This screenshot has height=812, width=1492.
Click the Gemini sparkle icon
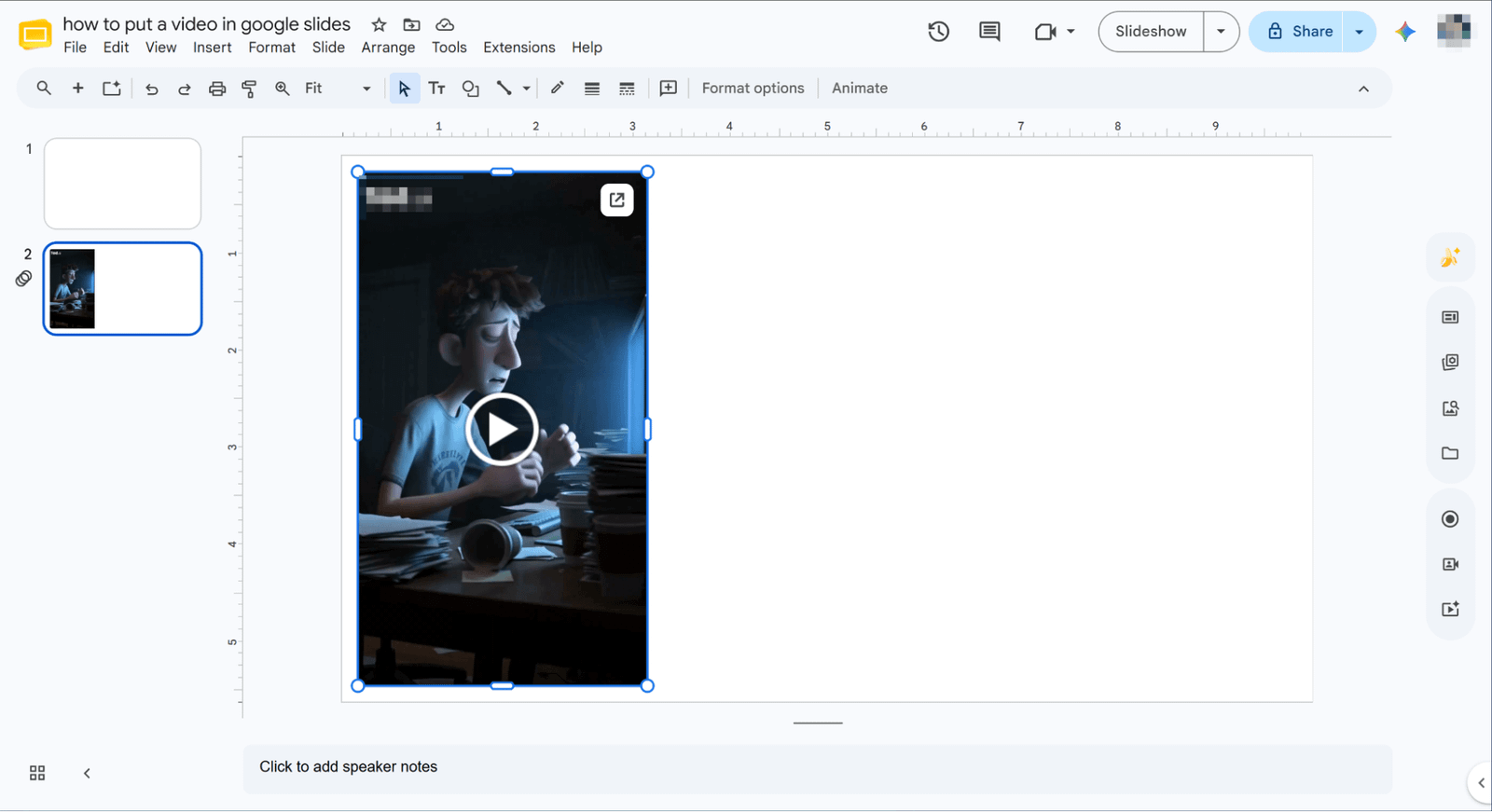1405,32
